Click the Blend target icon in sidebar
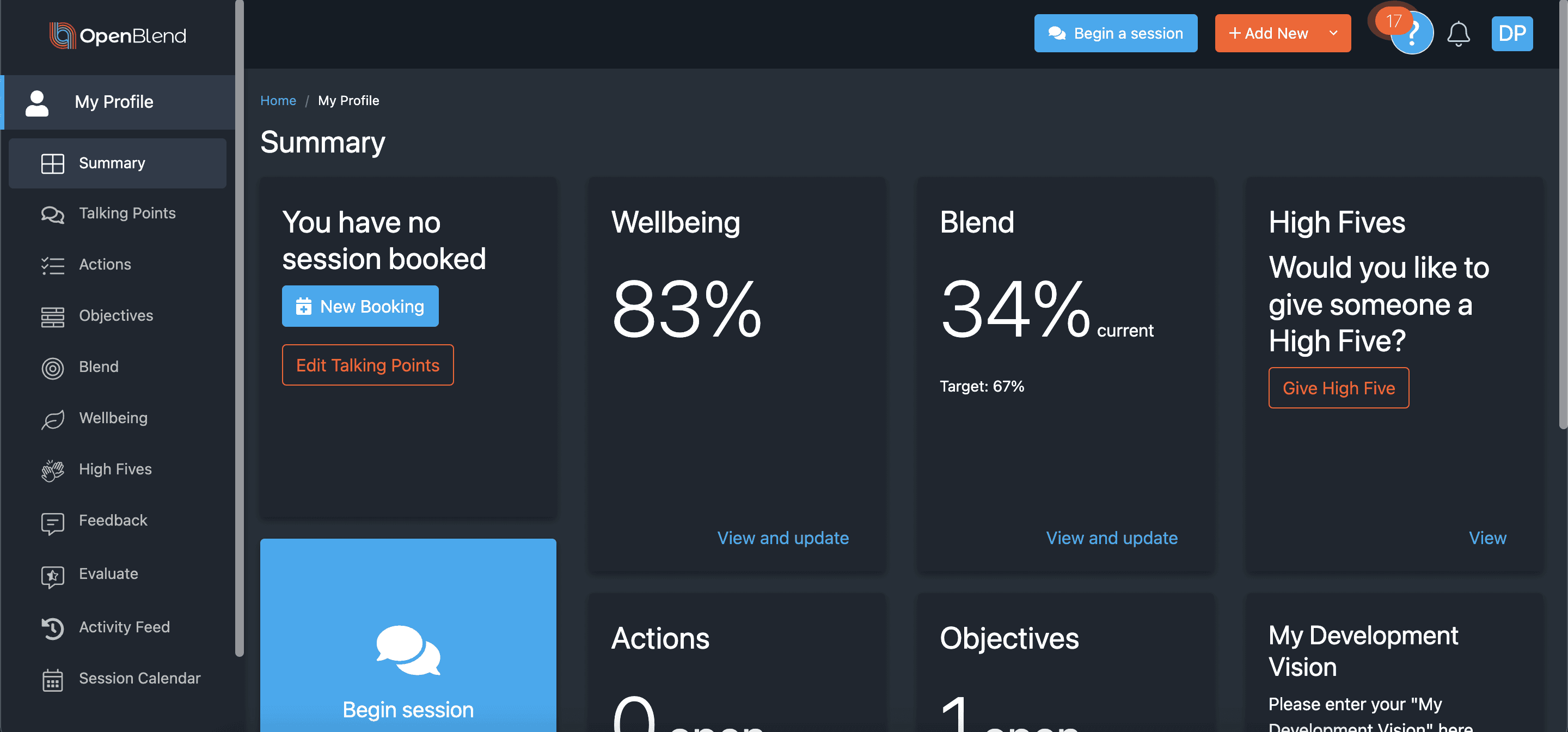This screenshot has width=1568, height=732. pyautogui.click(x=52, y=368)
